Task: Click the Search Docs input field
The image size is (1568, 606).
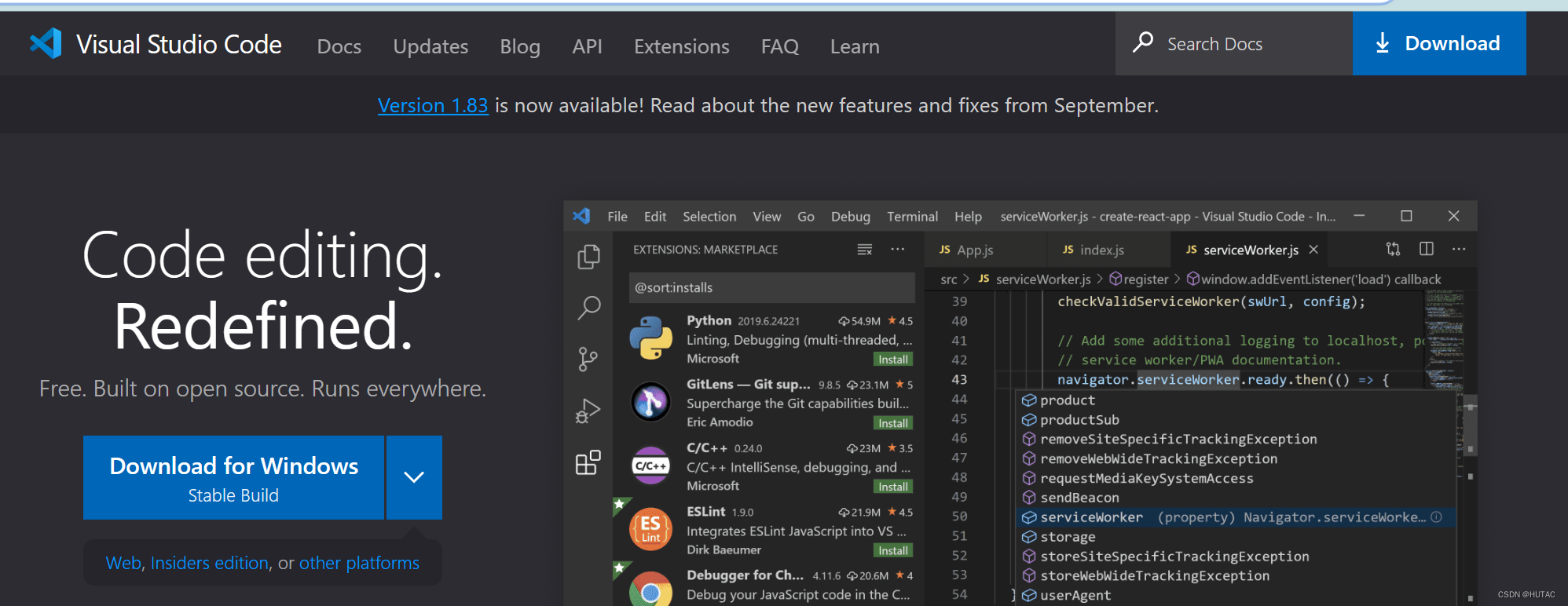Action: click(x=1233, y=44)
